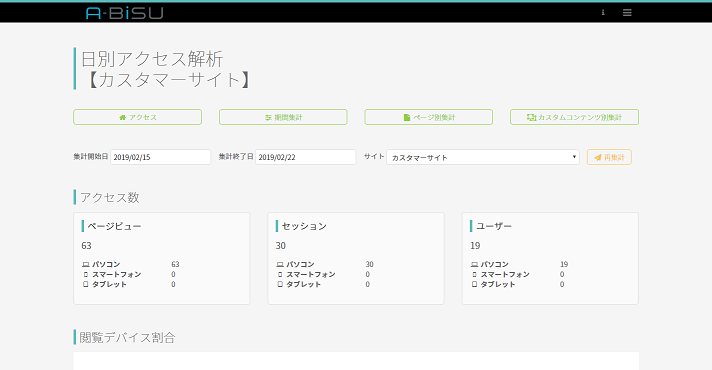The image size is (712, 370).
Task: Click the セッション total 30
Action: point(281,246)
